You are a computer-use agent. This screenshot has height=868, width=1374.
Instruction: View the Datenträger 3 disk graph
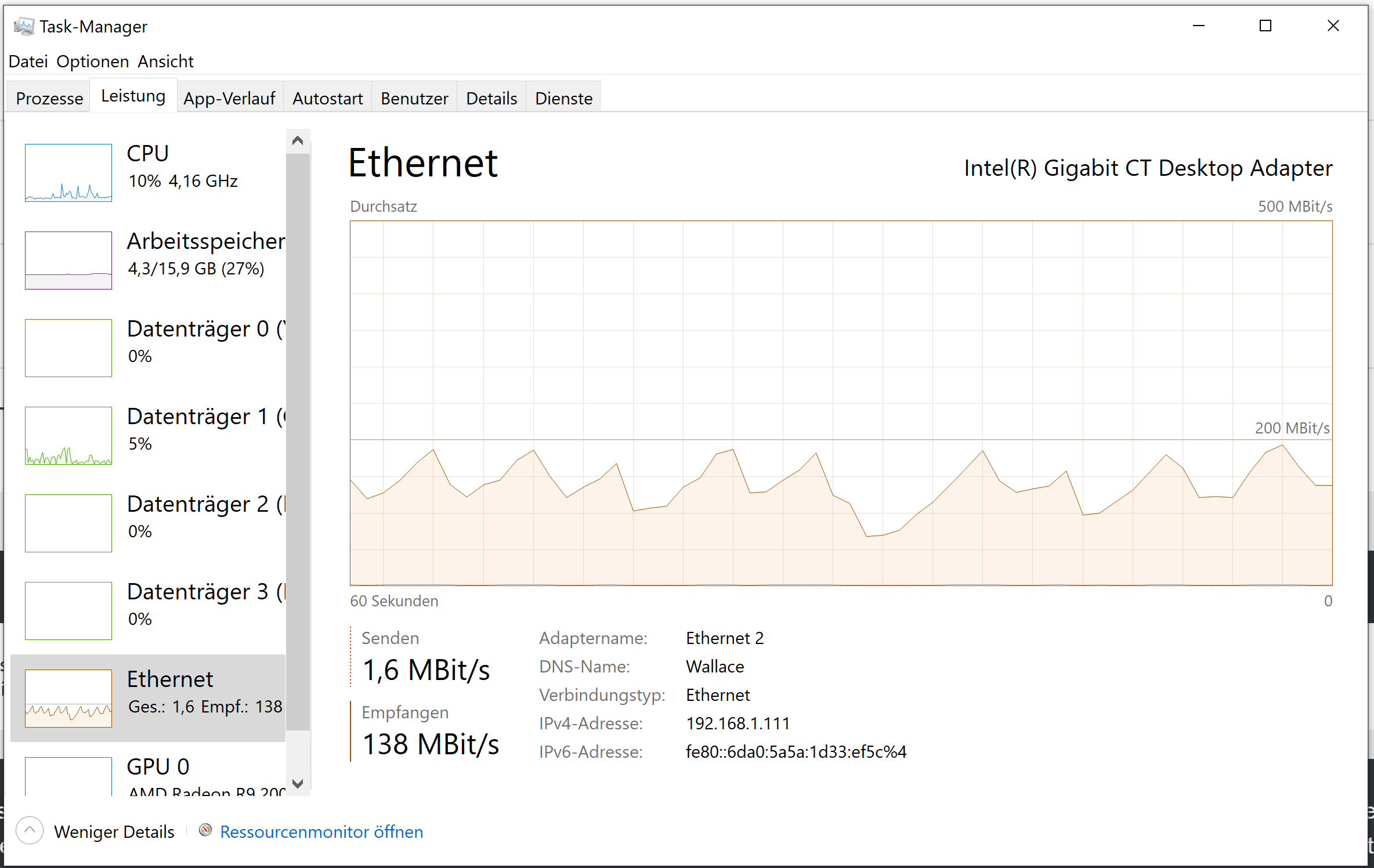click(68, 610)
